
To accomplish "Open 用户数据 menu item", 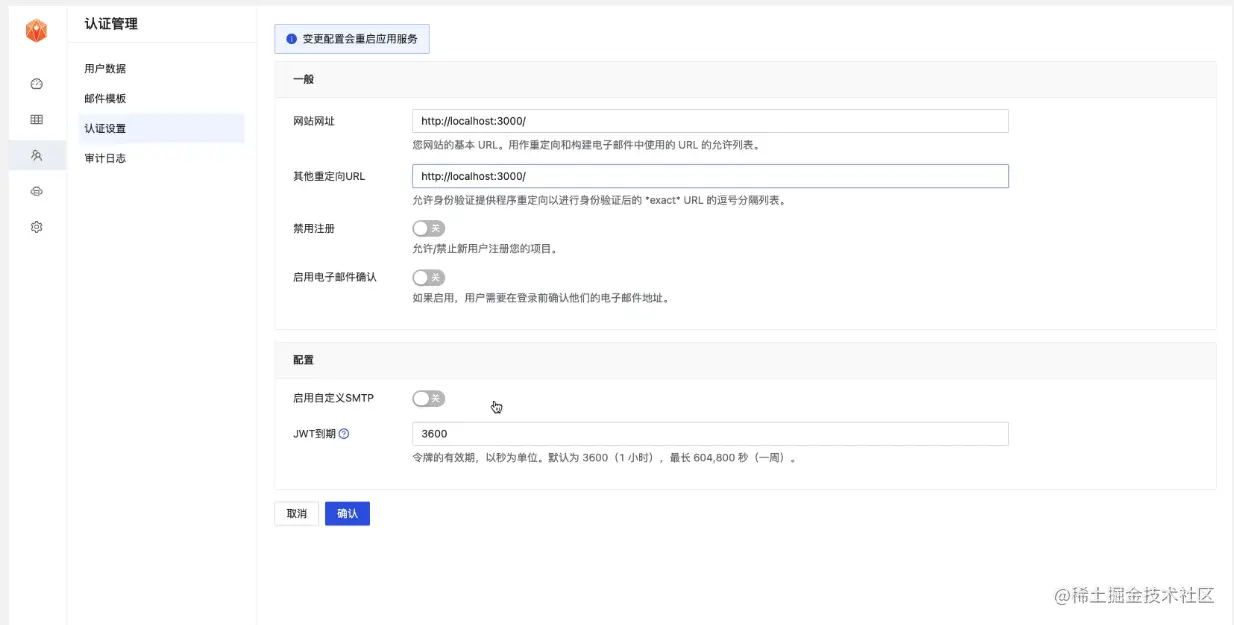I will pyautogui.click(x=162, y=69).
